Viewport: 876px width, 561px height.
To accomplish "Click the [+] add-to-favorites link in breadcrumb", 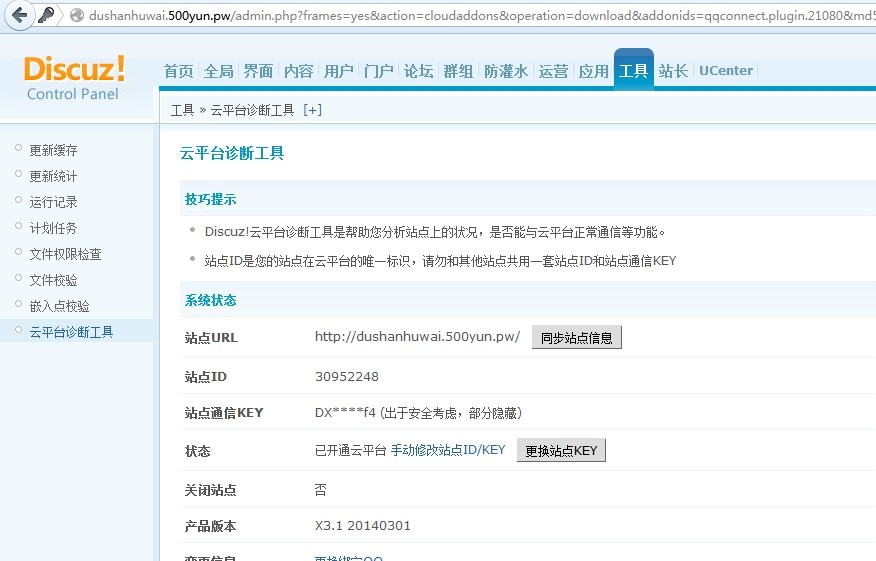I will click(312, 110).
